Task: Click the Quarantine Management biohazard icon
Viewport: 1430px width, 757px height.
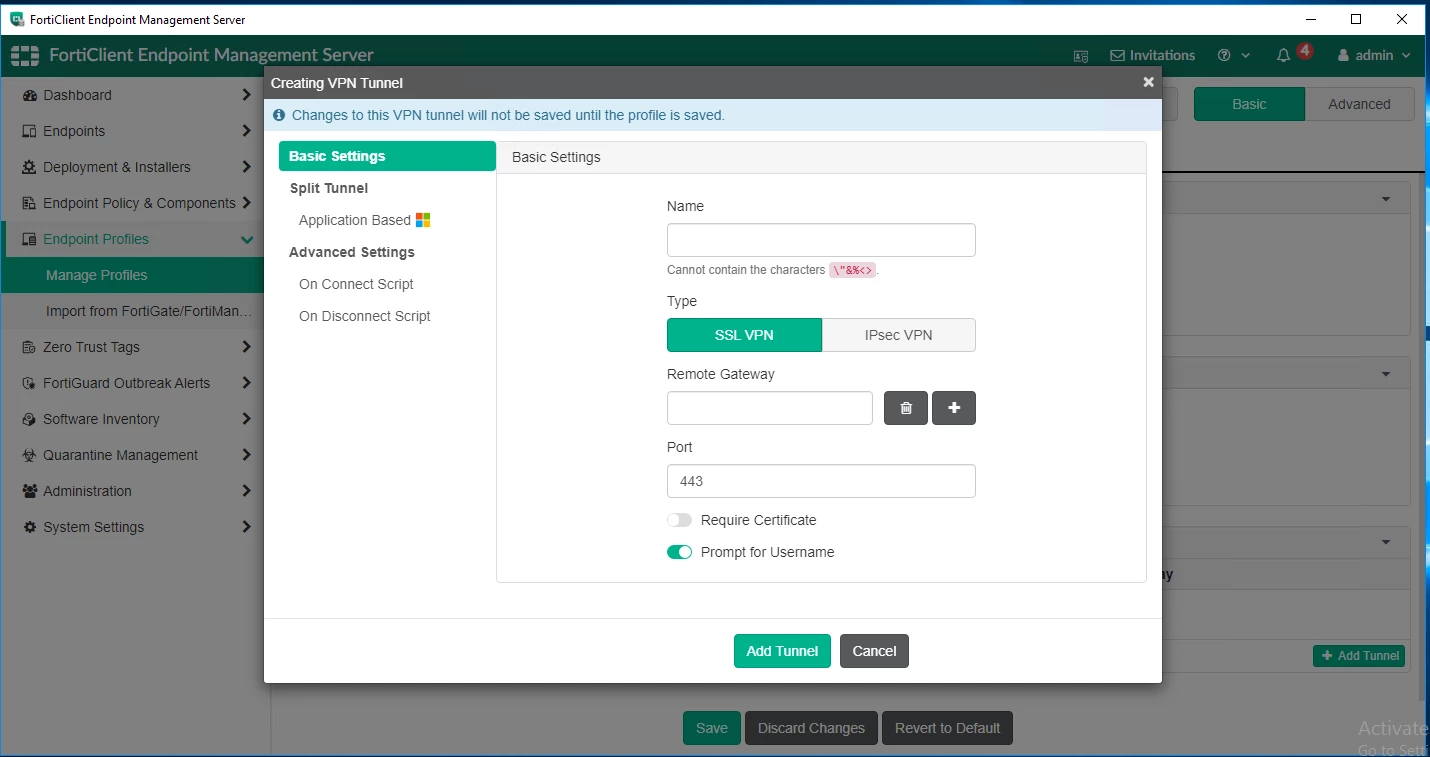Action: (29, 455)
